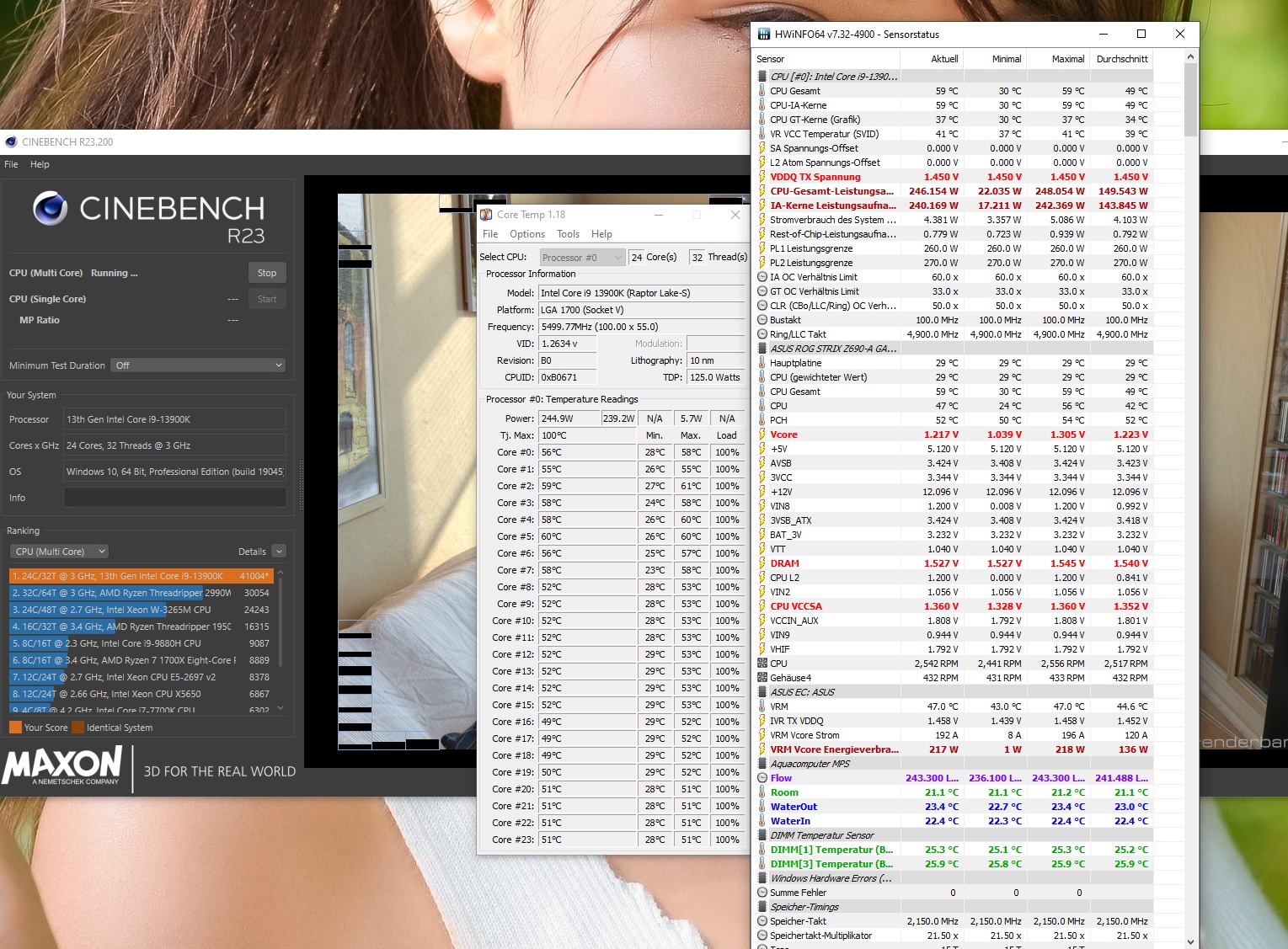Click the brown Identical System legend swatch

click(78, 728)
